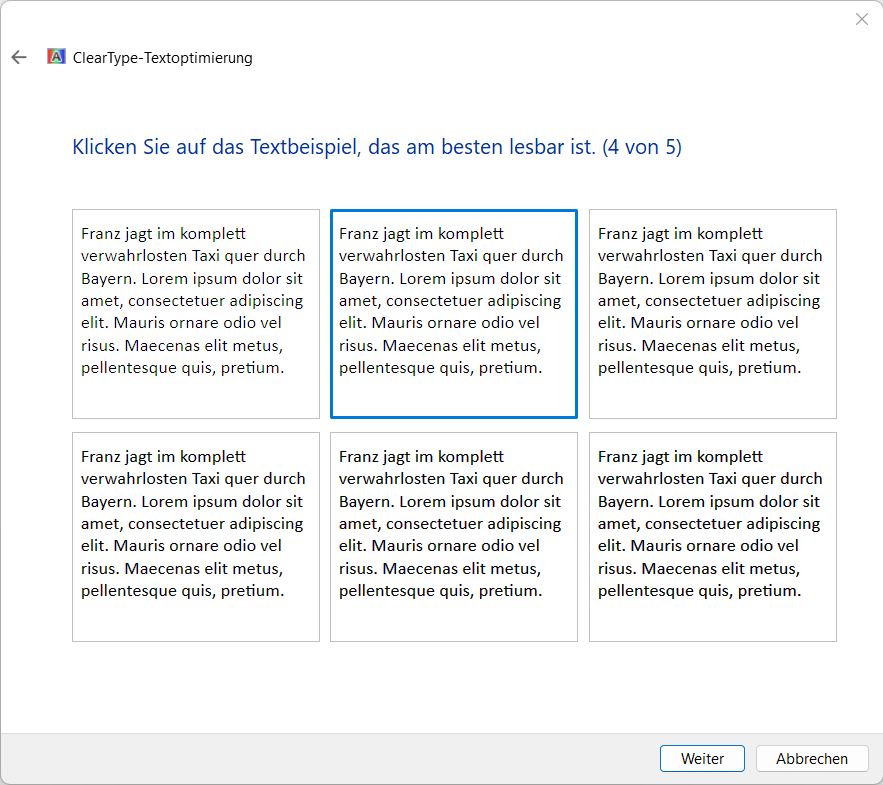Click the ClearType logo in the title bar

(x=57, y=57)
